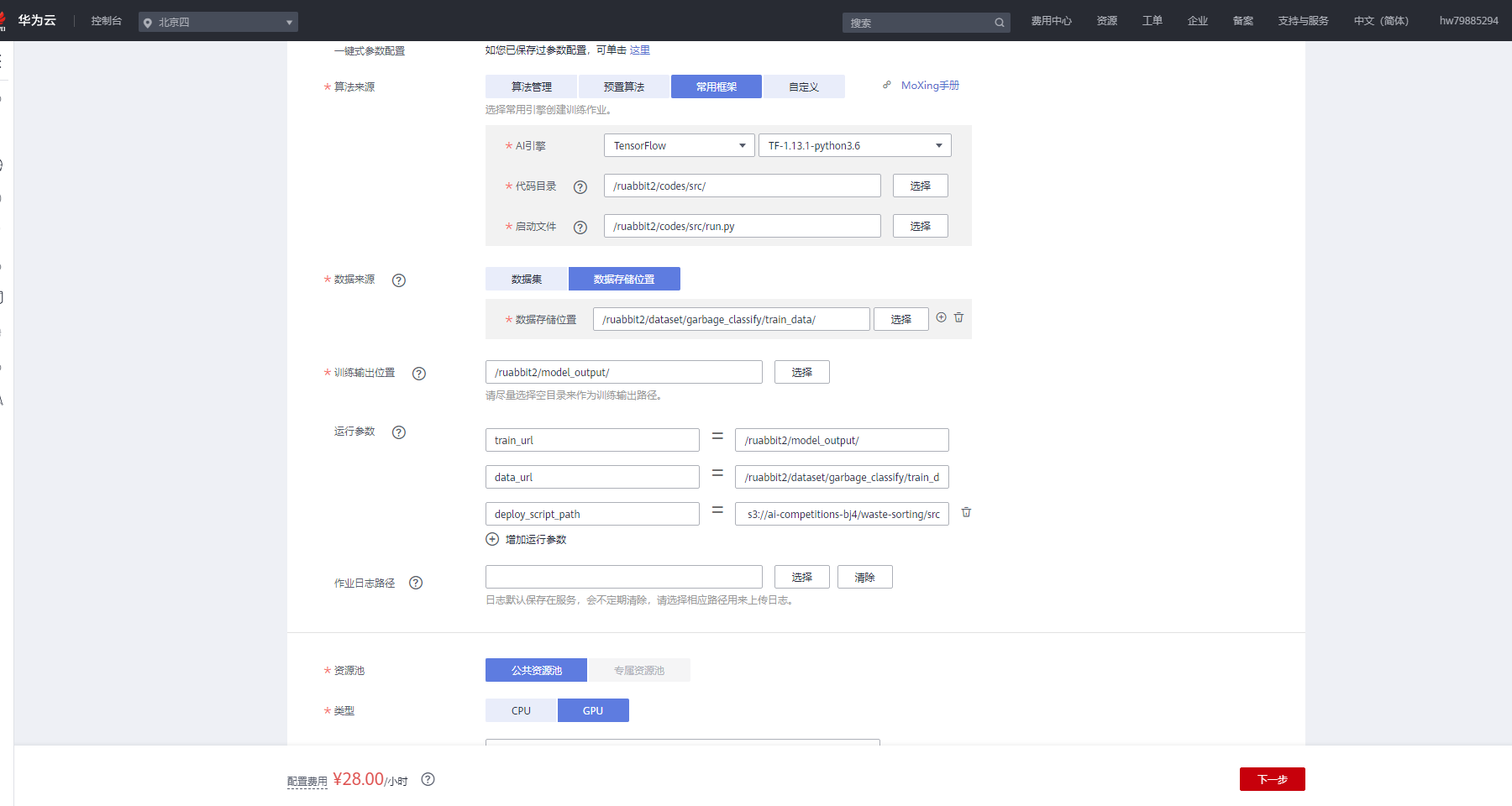The height and width of the screenshot is (806, 1512).
Task: Choose the 公共资源池 resource pool
Action: tap(536, 670)
